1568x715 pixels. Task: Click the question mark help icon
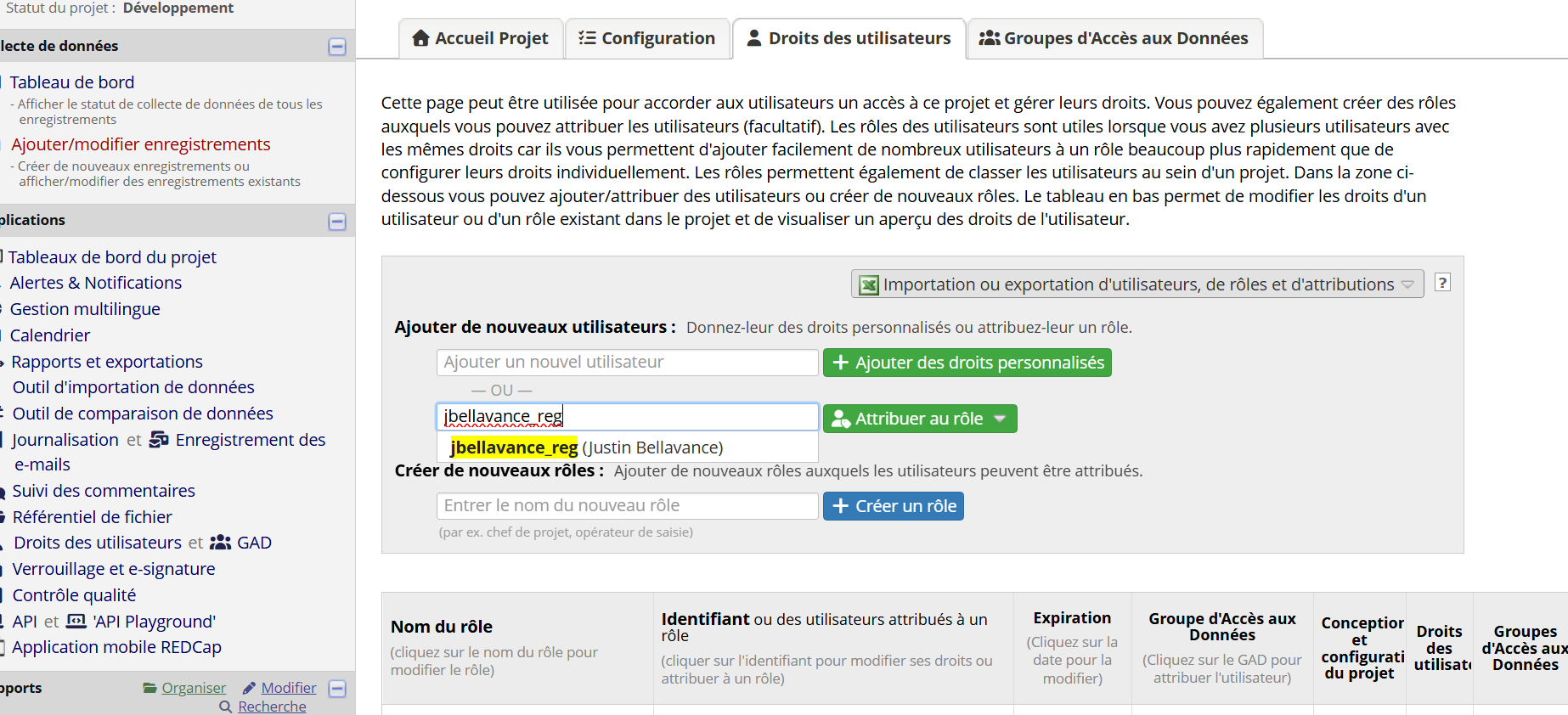coord(1442,283)
